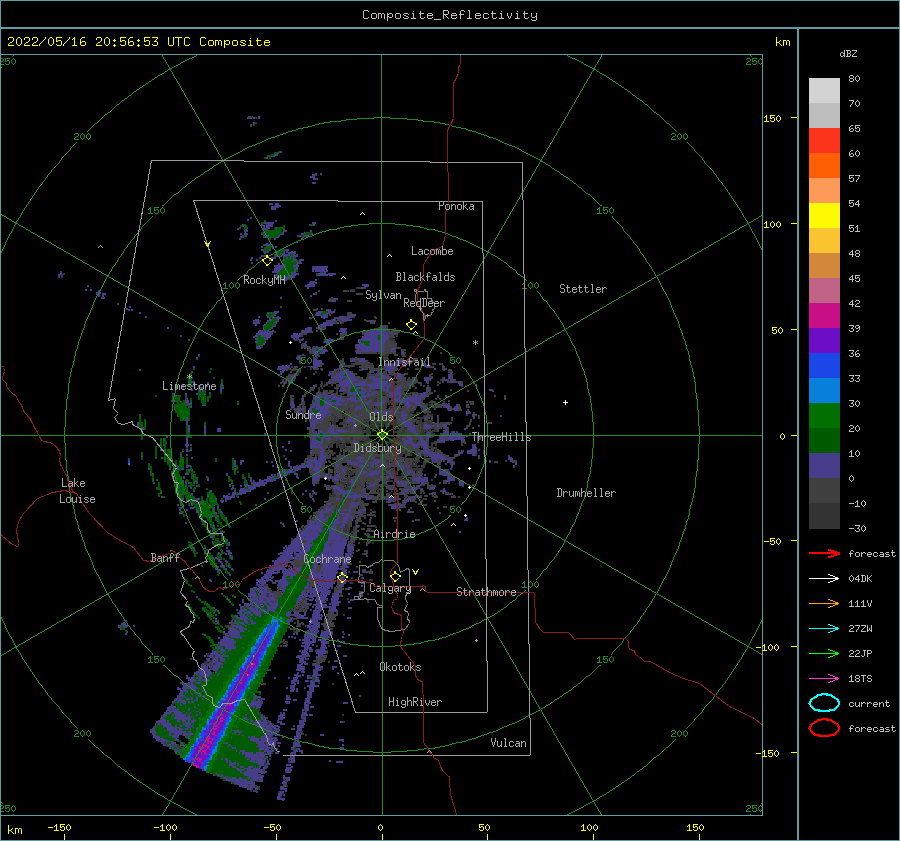Image resolution: width=900 pixels, height=841 pixels.
Task: Click the radar-site diamond marker under Olds
Action: (x=382, y=435)
